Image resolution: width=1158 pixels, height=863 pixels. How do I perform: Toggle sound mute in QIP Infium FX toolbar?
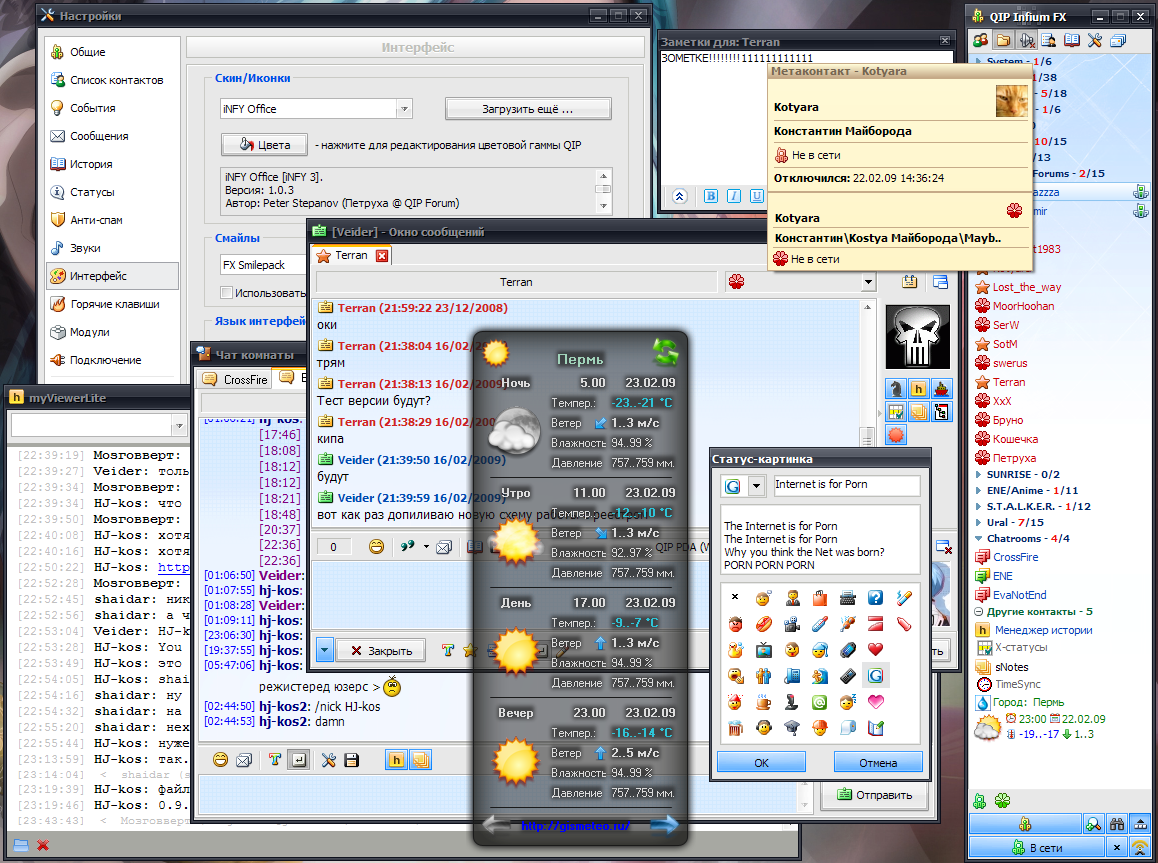point(1026,40)
